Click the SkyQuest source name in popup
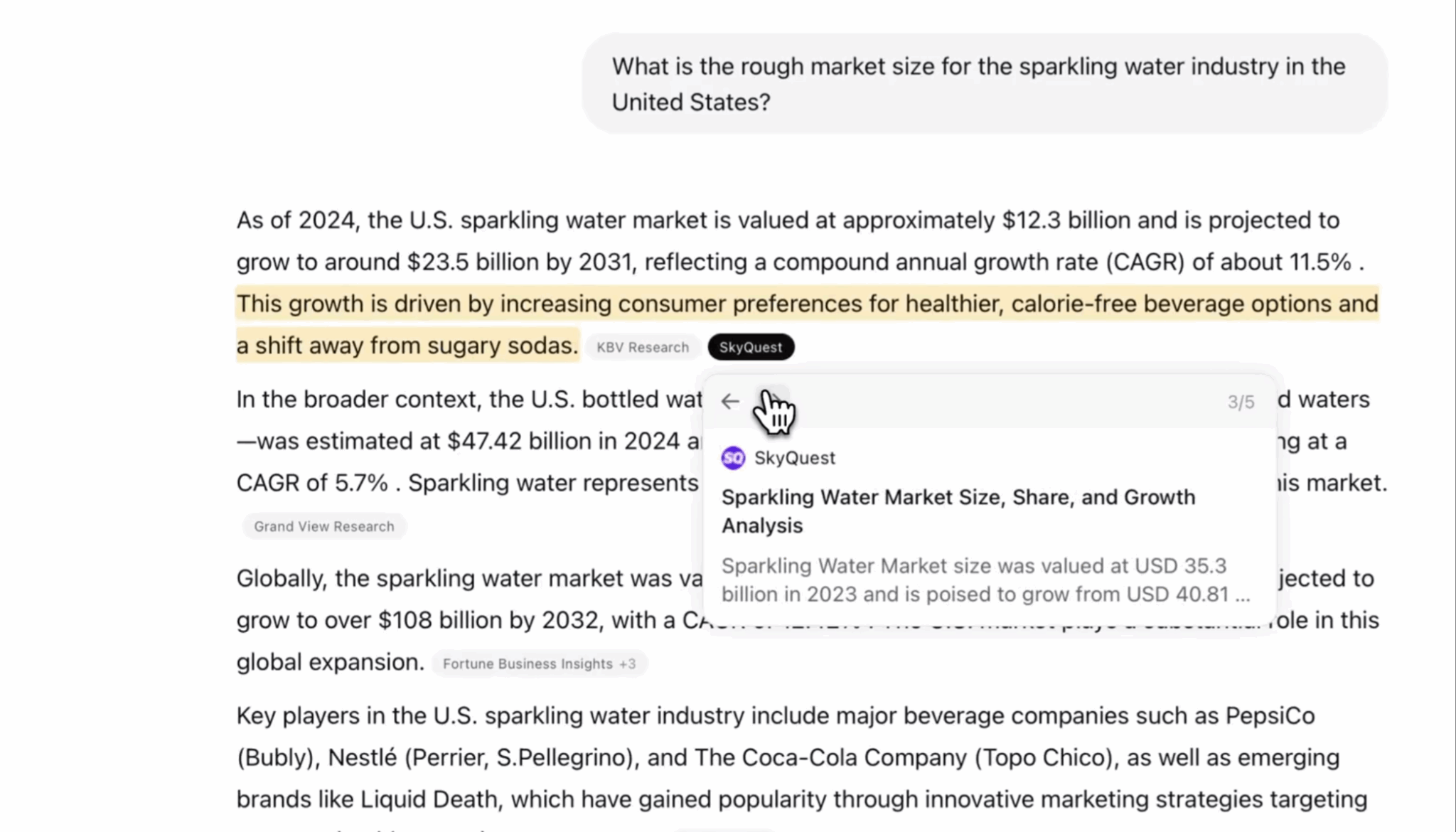 tap(795, 458)
